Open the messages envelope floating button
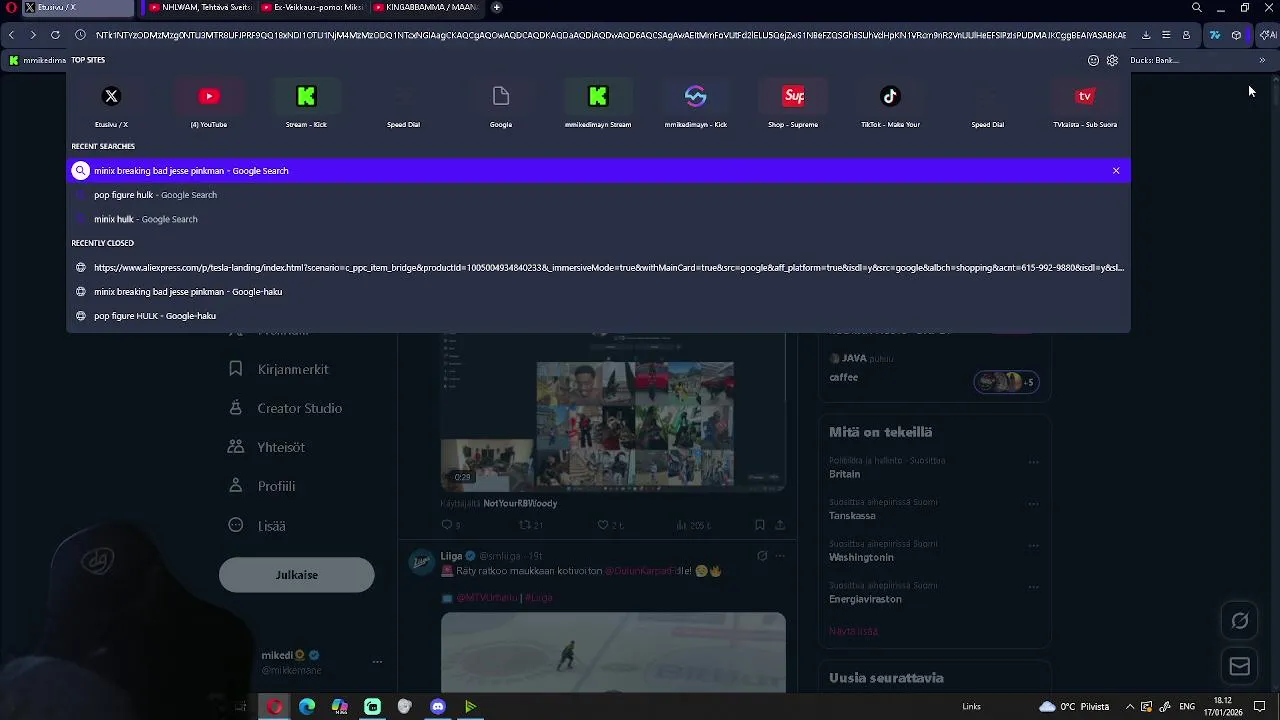Viewport: 1280px width, 720px height. point(1240,666)
